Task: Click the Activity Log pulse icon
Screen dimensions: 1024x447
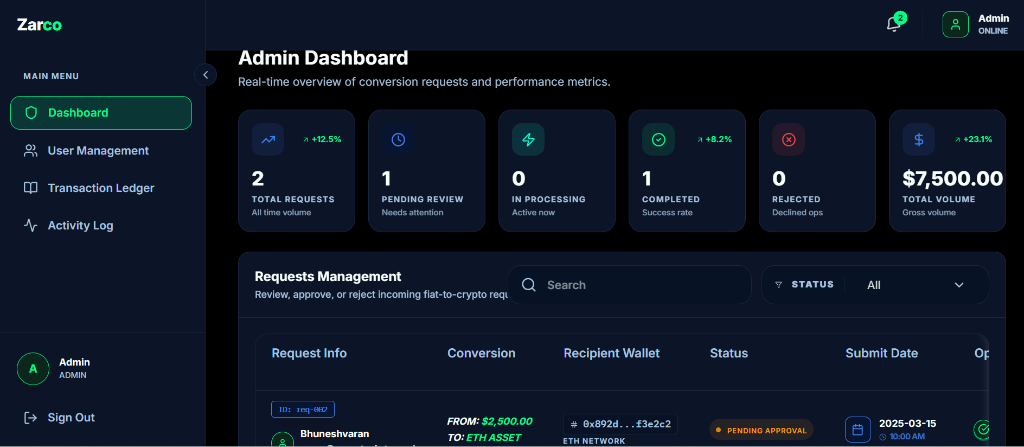Action: 31,225
